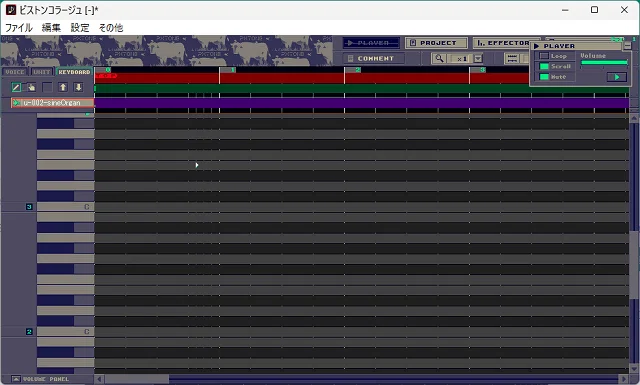This screenshot has width=640, height=385.
Task: Open the 設定 menu
Action: pyautogui.click(x=80, y=28)
